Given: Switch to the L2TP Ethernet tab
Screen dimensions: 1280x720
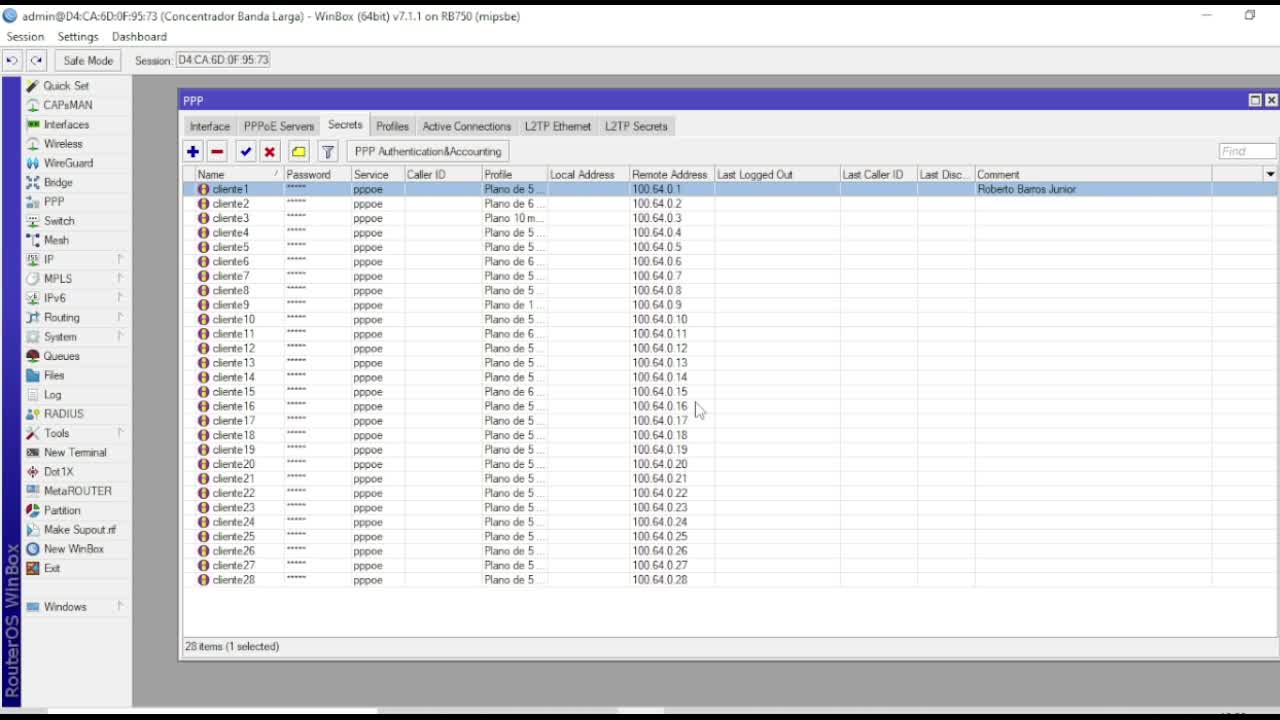Looking at the screenshot, I should [x=558, y=126].
